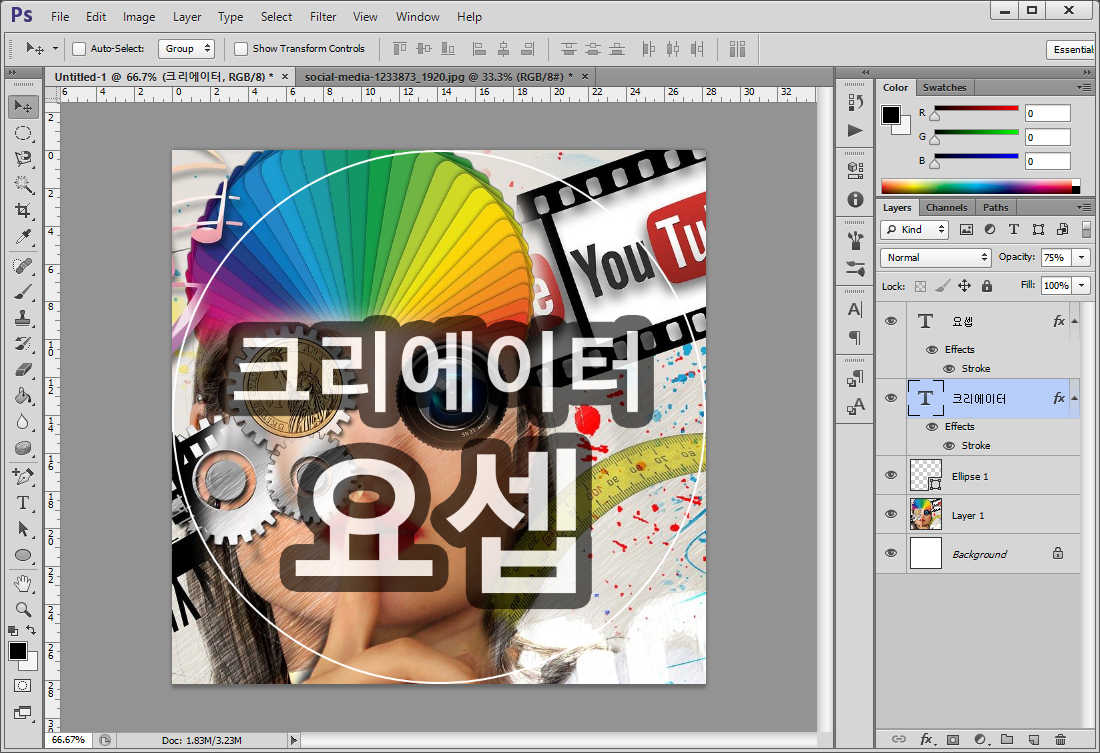
Task: Select the Crop tool
Action: pos(23,211)
